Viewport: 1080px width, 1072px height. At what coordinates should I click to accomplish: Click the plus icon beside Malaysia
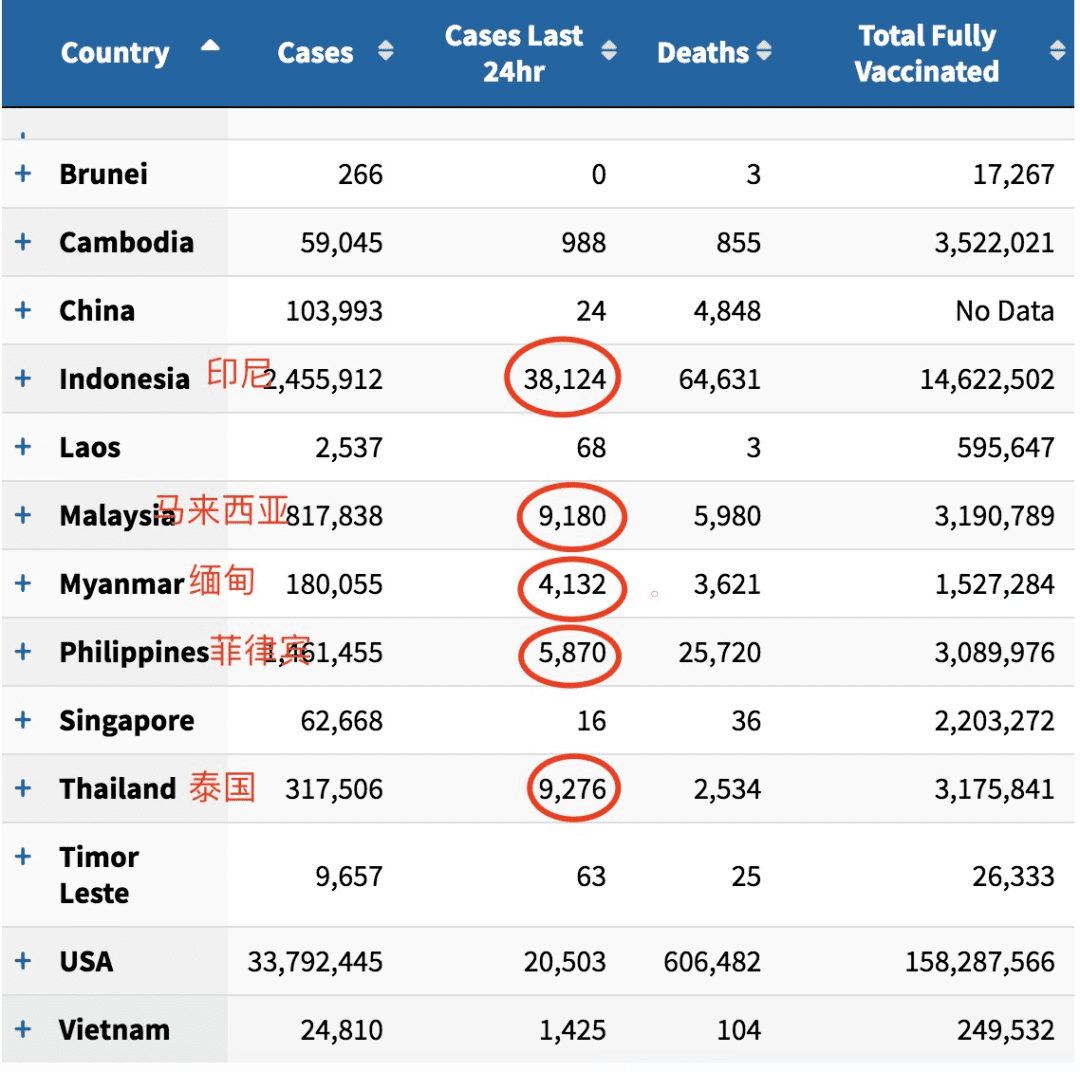click(x=23, y=515)
